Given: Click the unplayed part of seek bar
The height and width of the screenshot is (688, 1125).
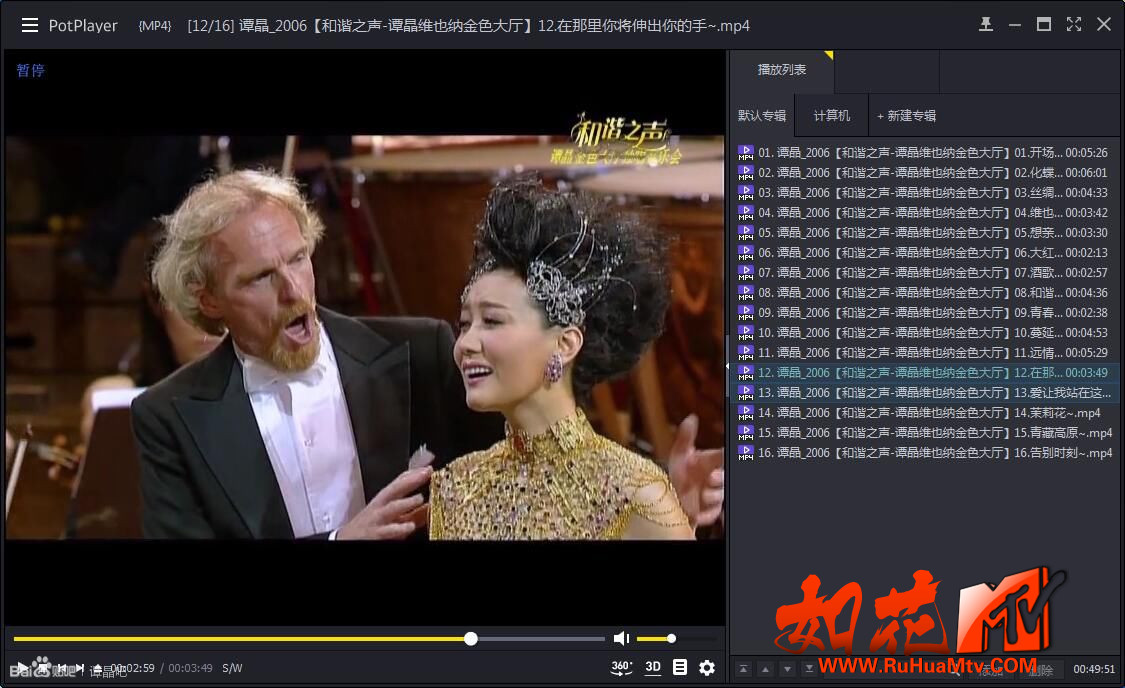Looking at the screenshot, I should tap(542, 638).
